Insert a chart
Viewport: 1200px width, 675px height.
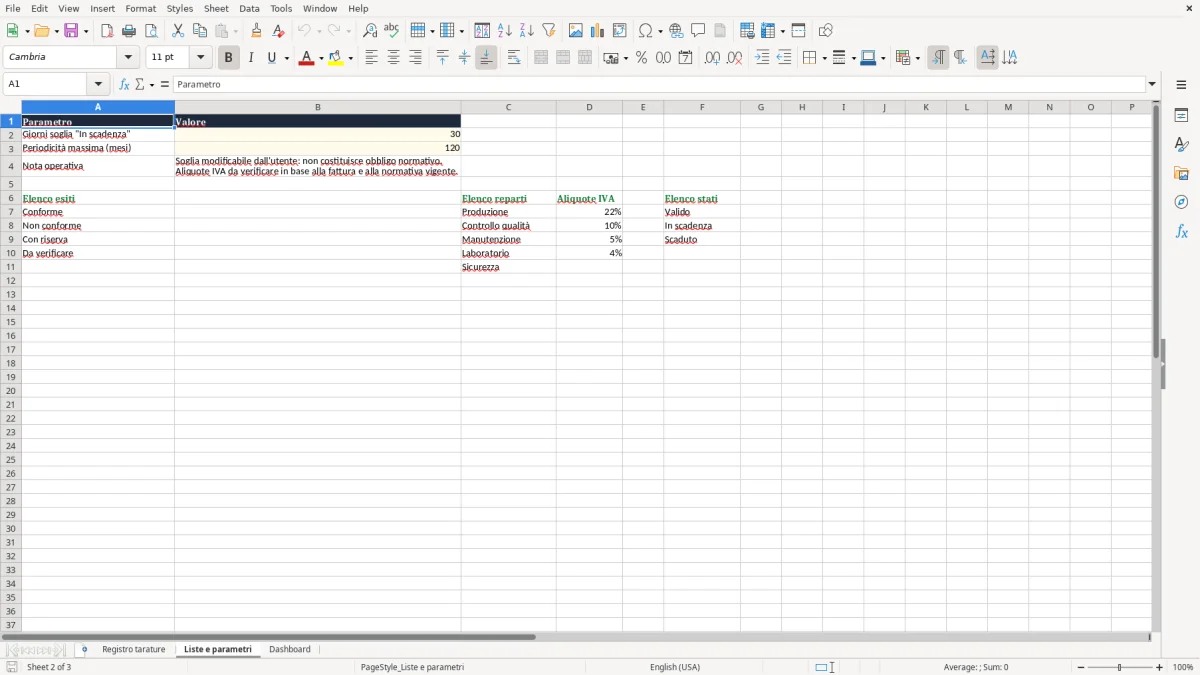coord(598,31)
